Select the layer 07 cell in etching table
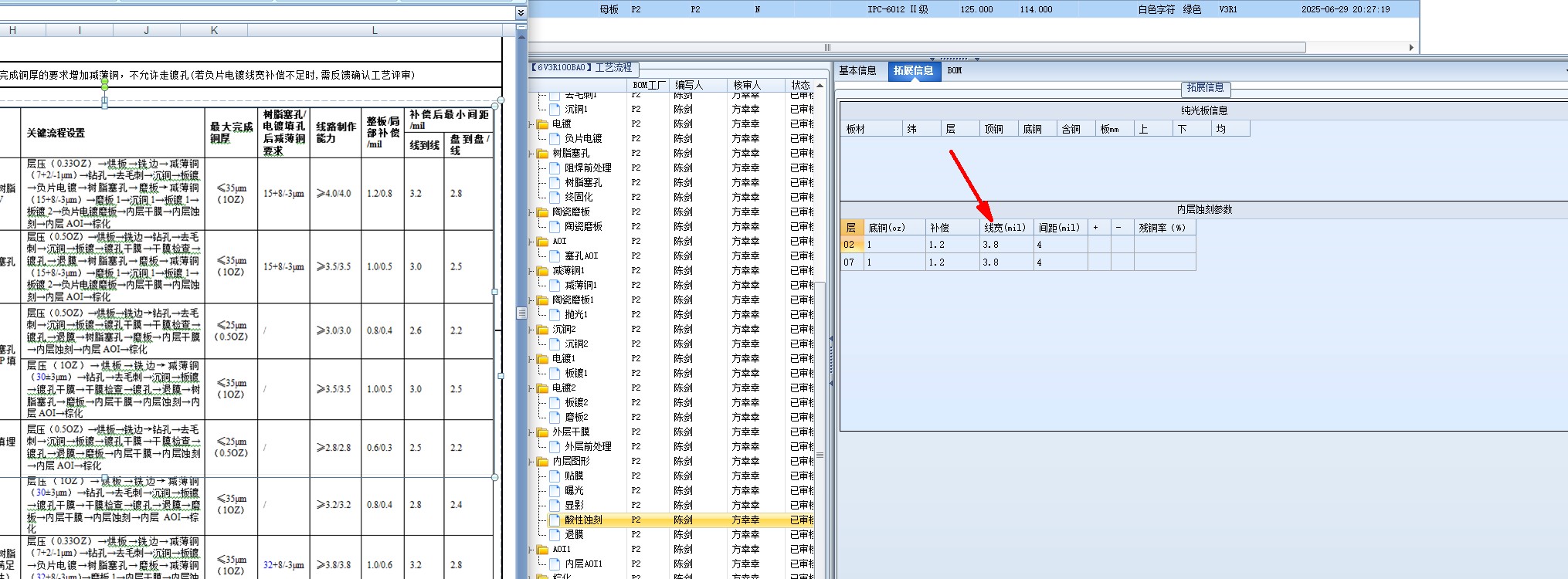The image size is (1568, 579). 851,262
